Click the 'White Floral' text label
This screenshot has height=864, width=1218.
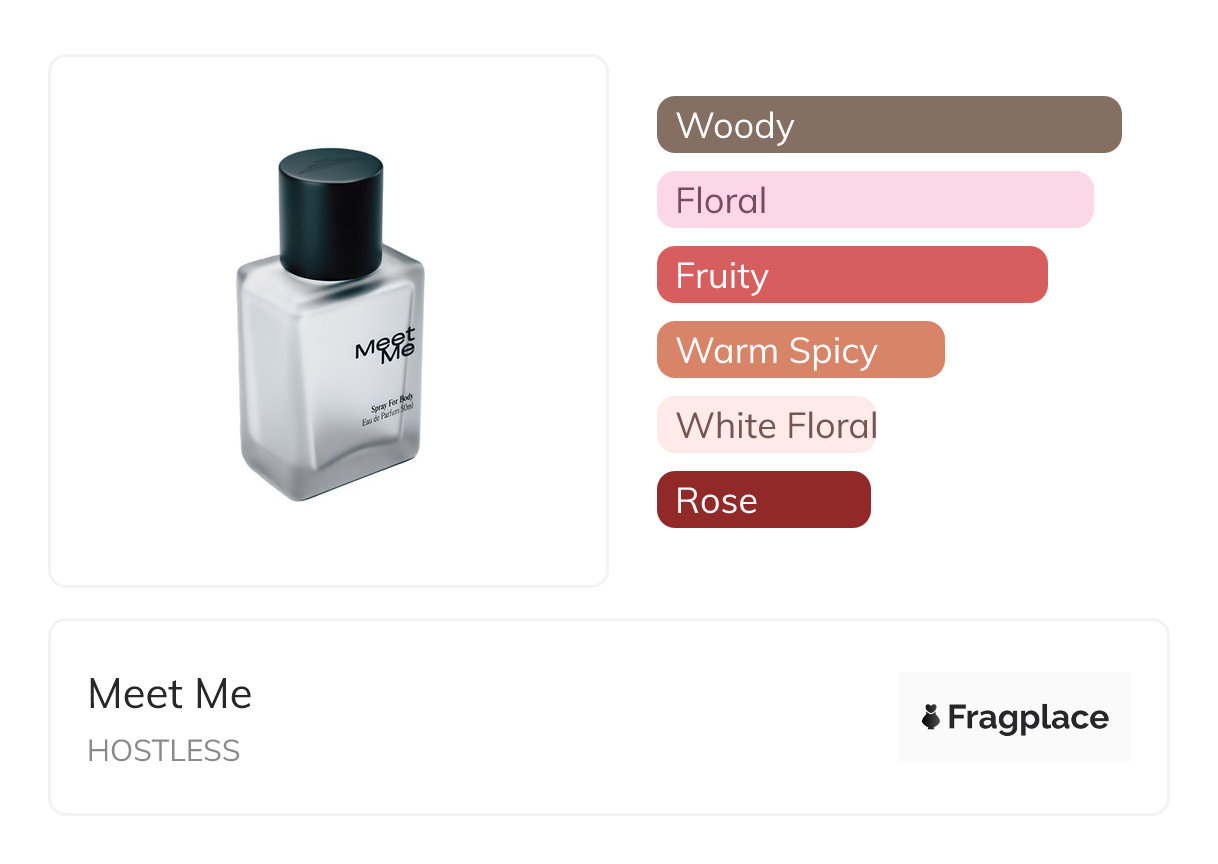click(777, 426)
